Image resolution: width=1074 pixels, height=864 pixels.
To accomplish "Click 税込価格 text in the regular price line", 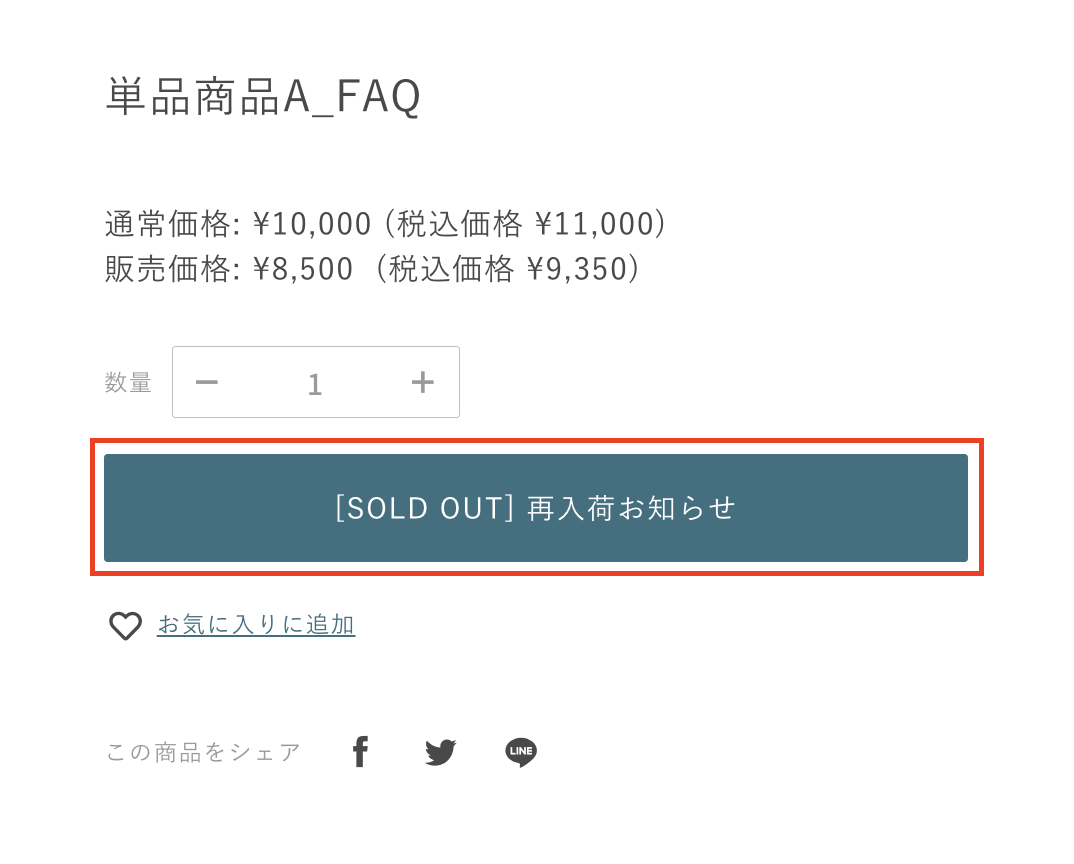I will point(460,224).
